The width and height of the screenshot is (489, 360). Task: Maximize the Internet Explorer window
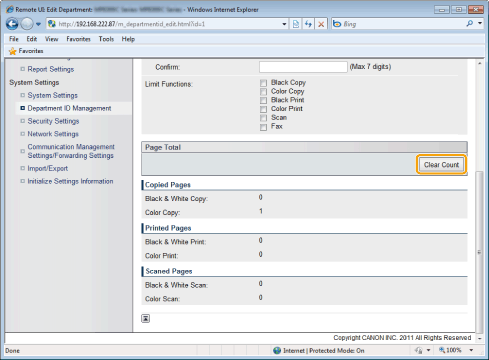coord(459,10)
